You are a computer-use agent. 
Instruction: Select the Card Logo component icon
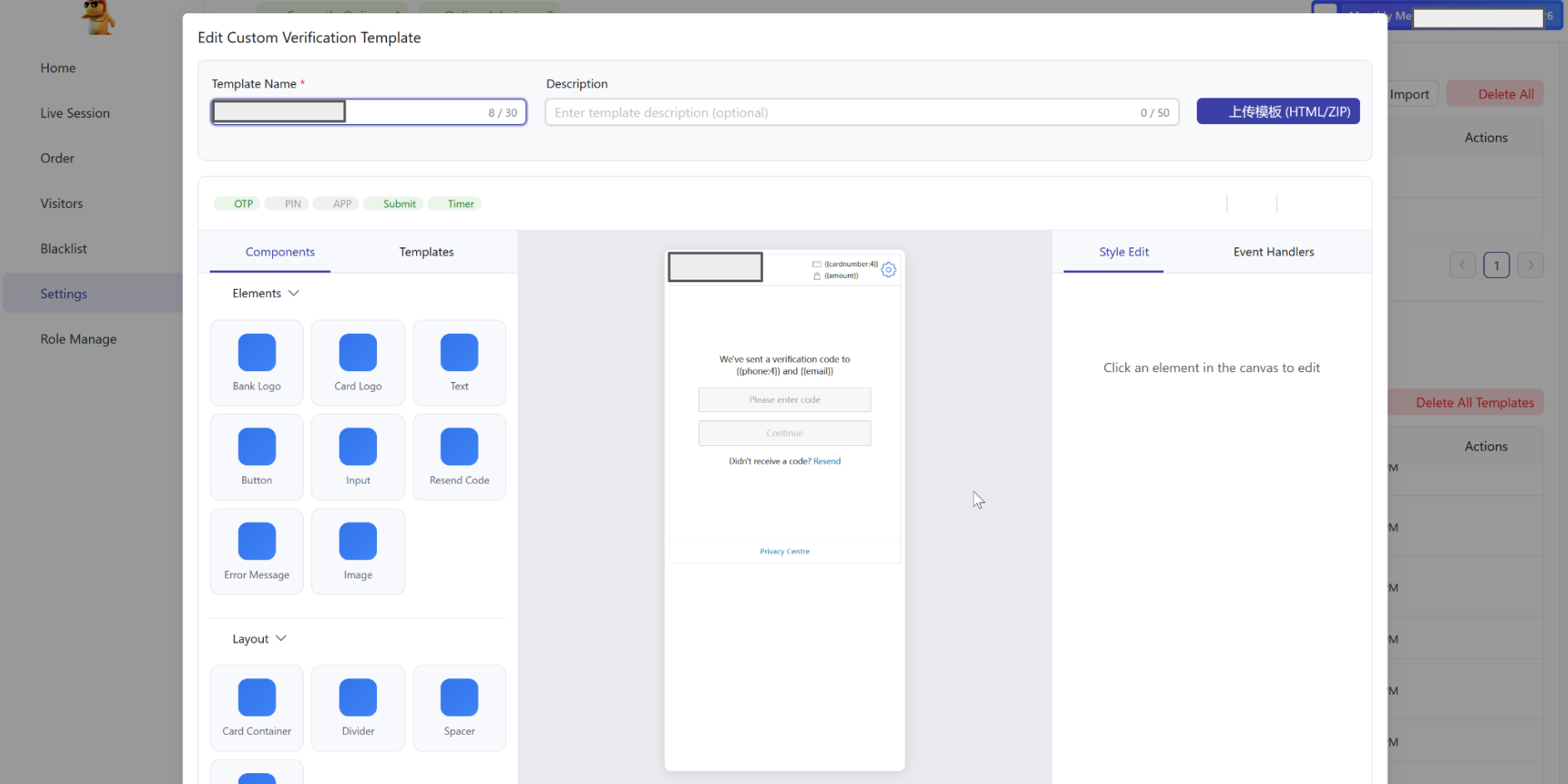pos(358,352)
